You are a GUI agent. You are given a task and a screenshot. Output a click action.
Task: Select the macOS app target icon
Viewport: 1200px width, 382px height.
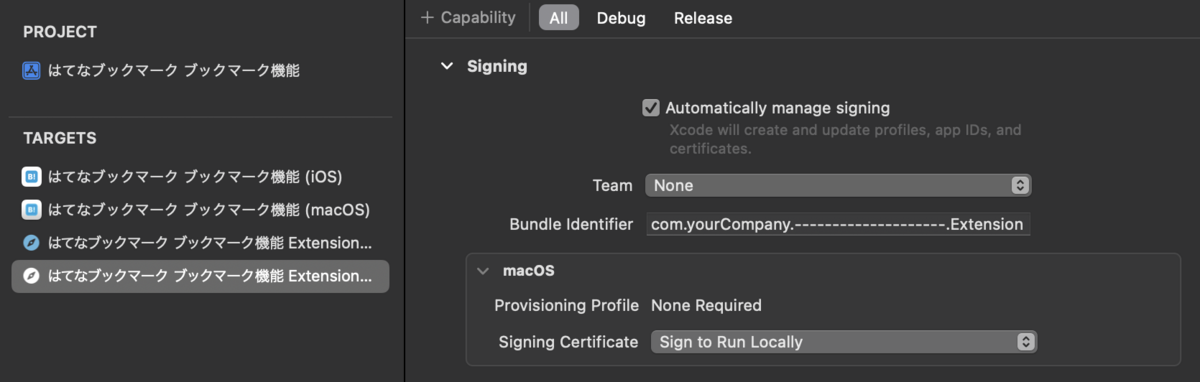pyautogui.click(x=31, y=210)
